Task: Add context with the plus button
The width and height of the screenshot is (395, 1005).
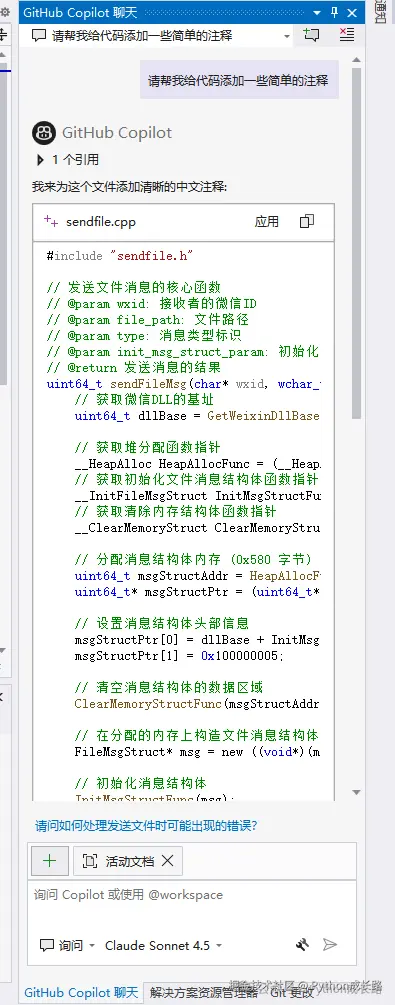Action: [x=49, y=861]
